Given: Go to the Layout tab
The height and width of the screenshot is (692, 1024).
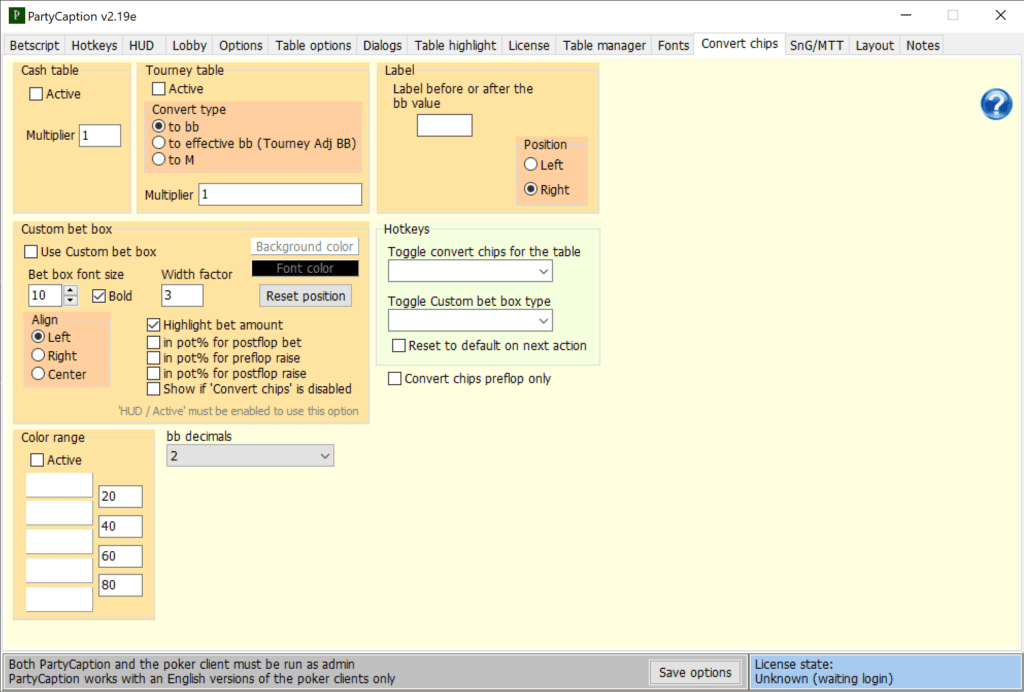Looking at the screenshot, I should (x=874, y=45).
